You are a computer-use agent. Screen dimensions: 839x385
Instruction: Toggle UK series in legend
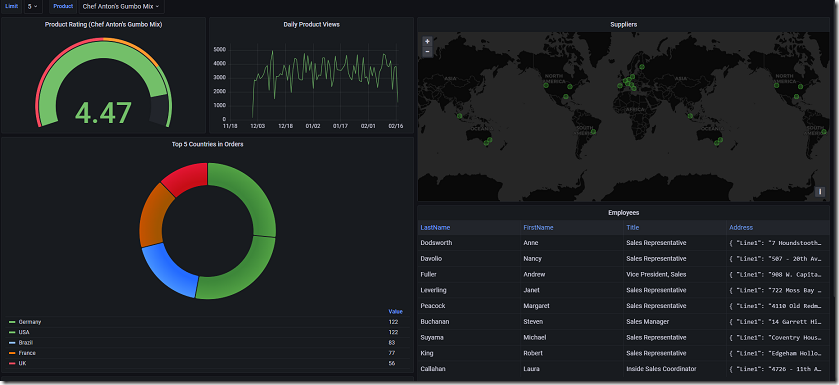click(22, 364)
